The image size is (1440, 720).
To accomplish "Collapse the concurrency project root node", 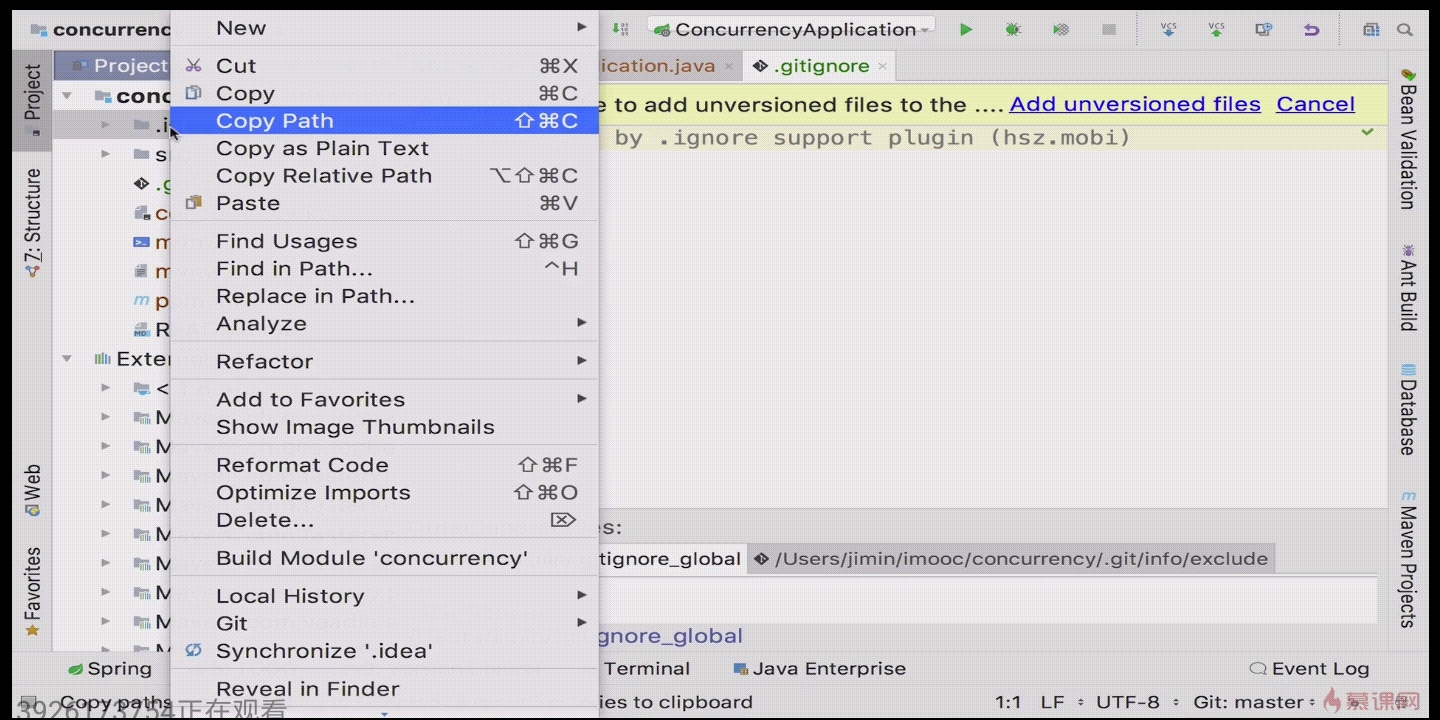I will click(67, 97).
